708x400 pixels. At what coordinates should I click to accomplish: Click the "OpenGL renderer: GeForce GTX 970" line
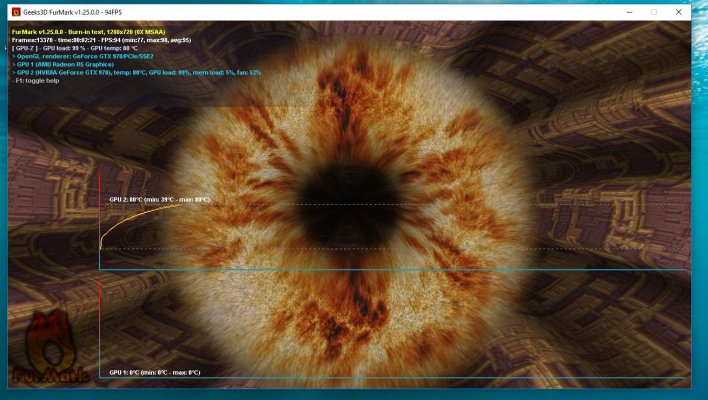tap(83, 56)
